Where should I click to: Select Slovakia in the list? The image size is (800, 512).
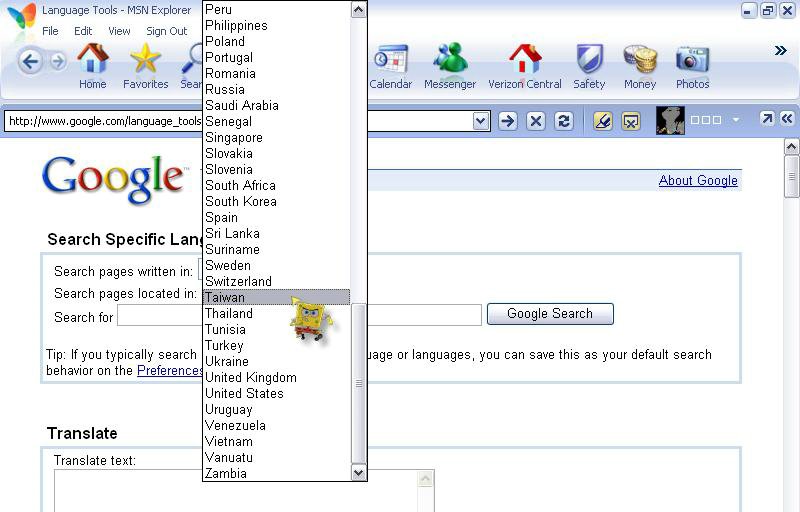(276, 153)
